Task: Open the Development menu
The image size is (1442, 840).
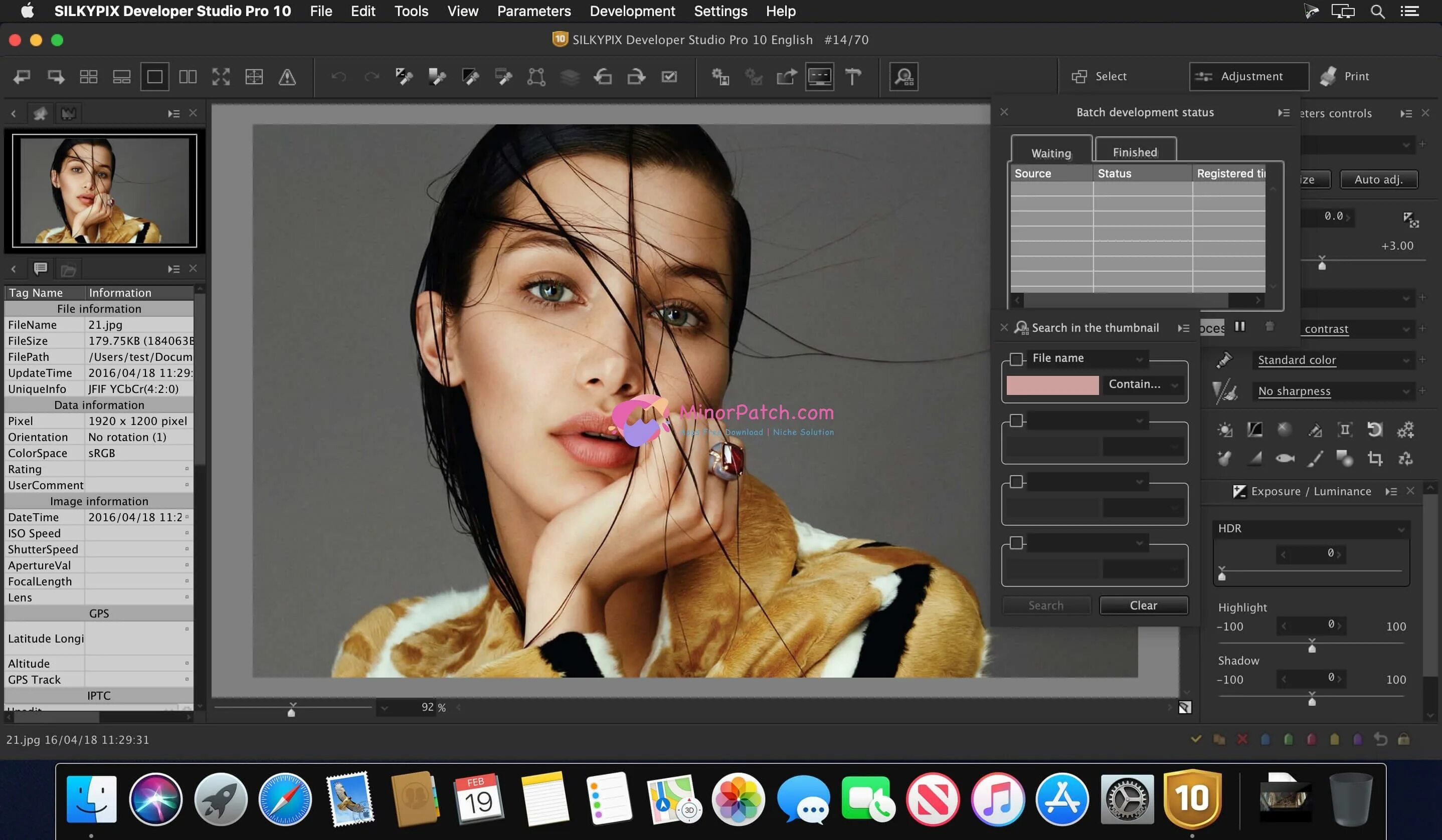Action: pos(632,11)
